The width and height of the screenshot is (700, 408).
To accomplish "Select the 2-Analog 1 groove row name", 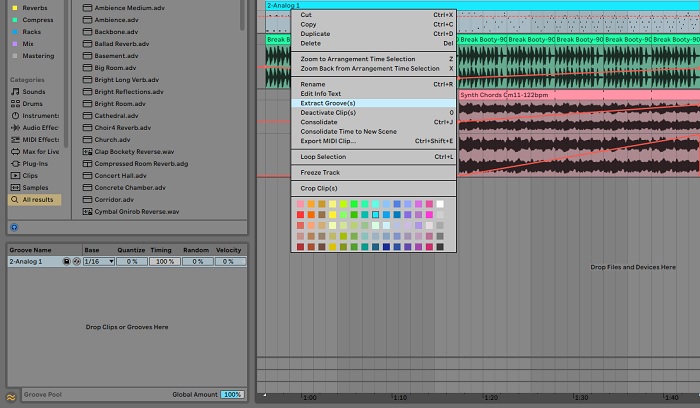I will coord(26,262).
